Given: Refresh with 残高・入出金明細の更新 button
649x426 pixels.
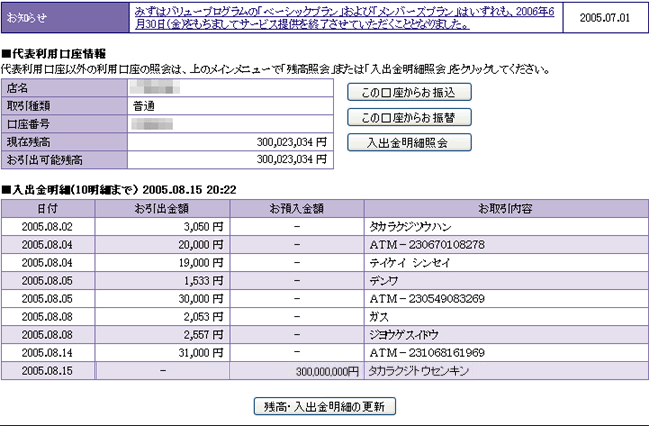Looking at the screenshot, I should point(323,407).
